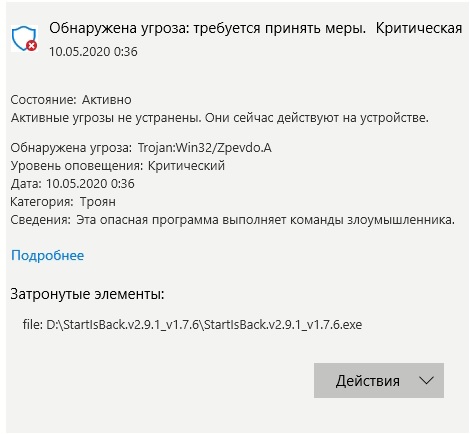The image size is (470, 434).
Task: Open the Подробнее link
Action: pos(47,255)
